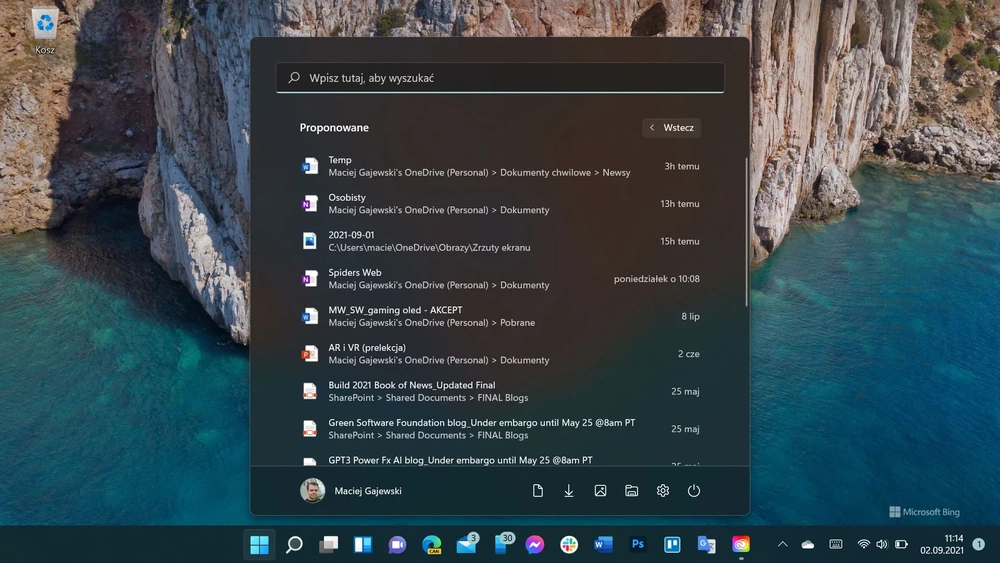Open taskbar Search magnifier icon
The width and height of the screenshot is (1000, 563).
point(294,545)
